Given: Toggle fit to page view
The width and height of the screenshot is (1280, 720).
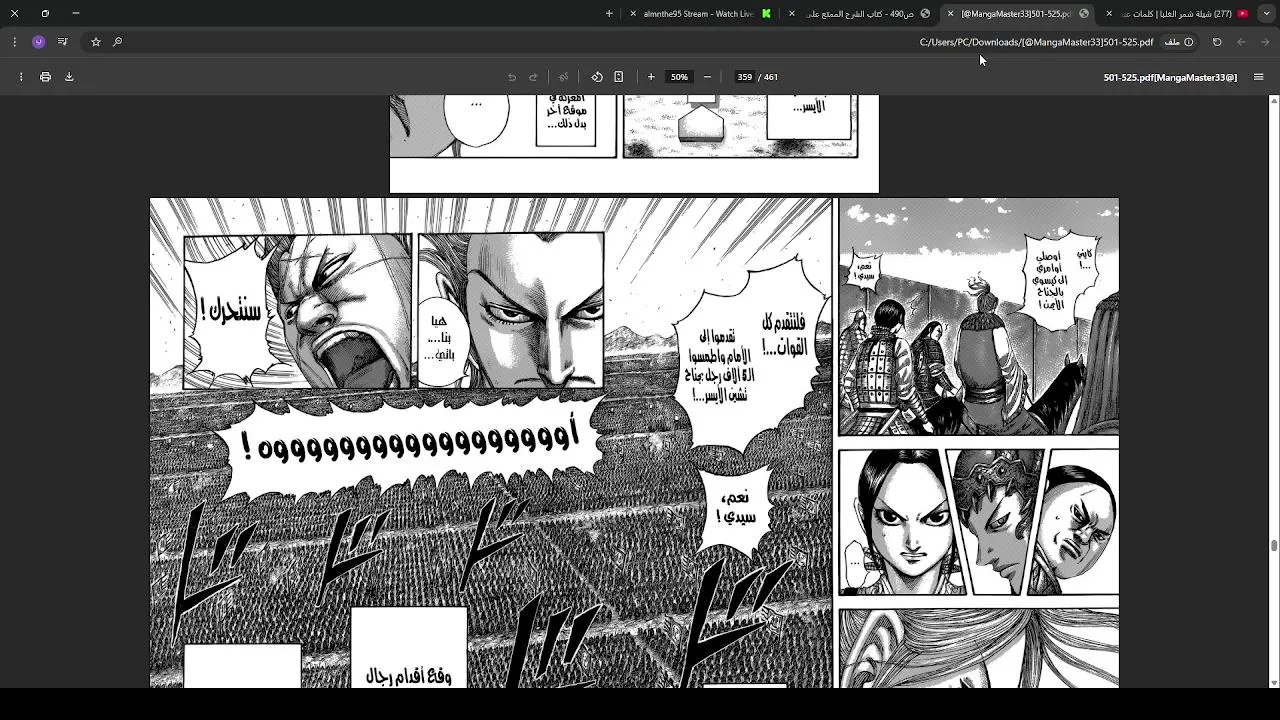Looking at the screenshot, I should tap(619, 77).
